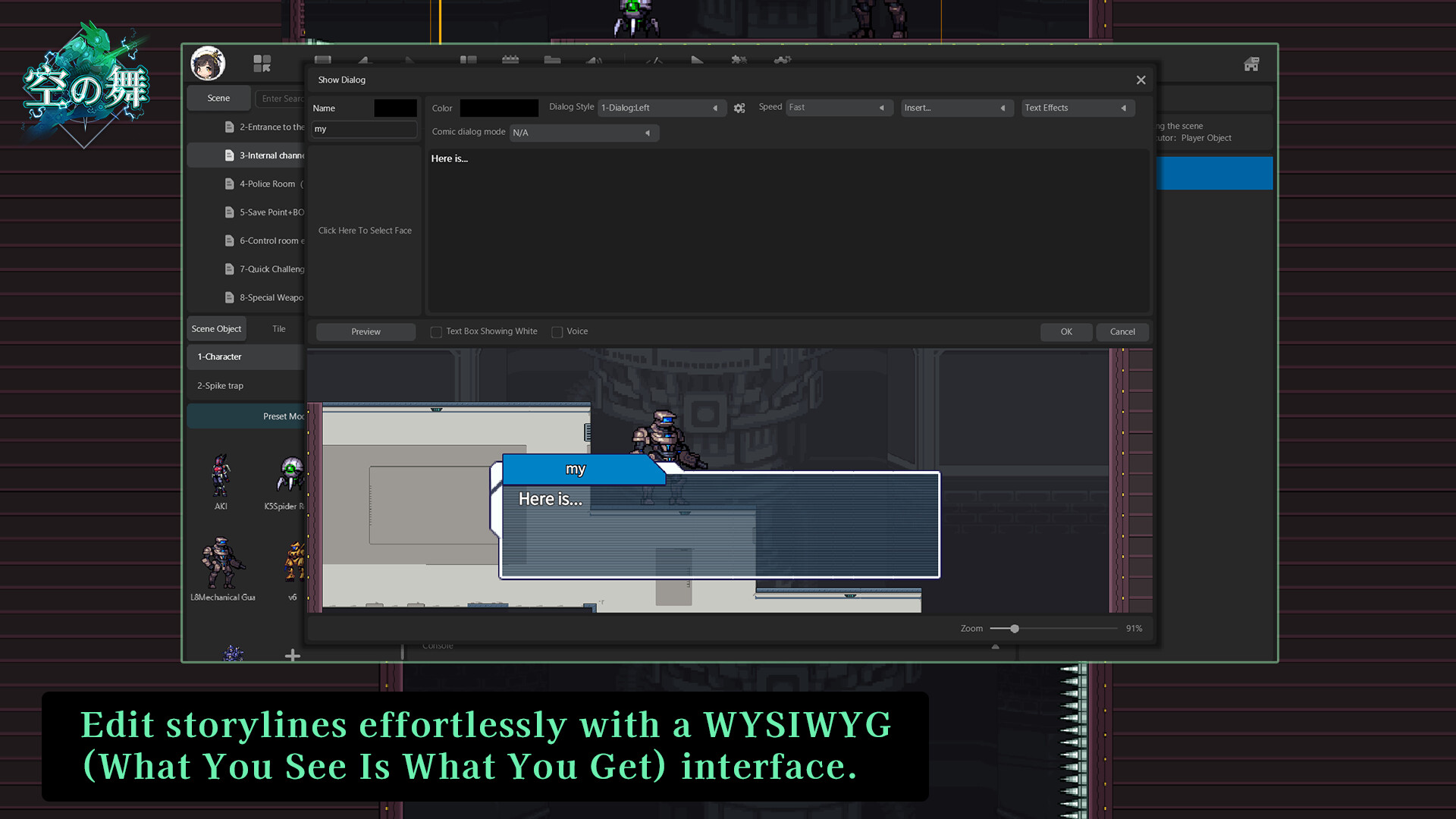The image size is (1456, 819).
Task: Open the Dialog Style dropdown
Action: pyautogui.click(x=661, y=108)
